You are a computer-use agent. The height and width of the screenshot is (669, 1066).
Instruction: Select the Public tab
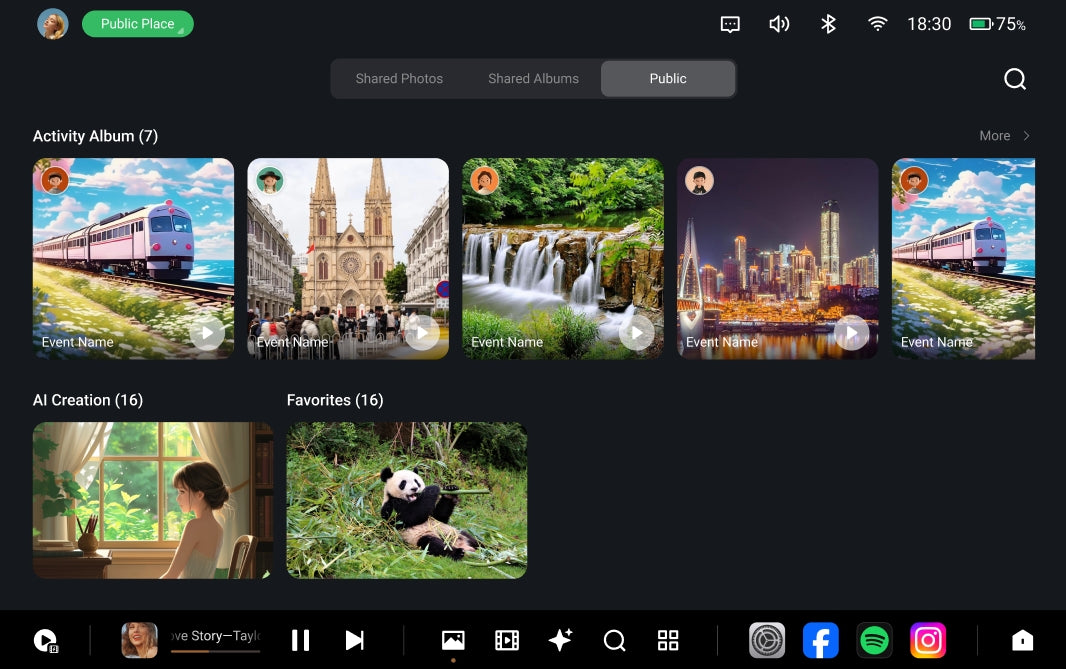point(668,79)
